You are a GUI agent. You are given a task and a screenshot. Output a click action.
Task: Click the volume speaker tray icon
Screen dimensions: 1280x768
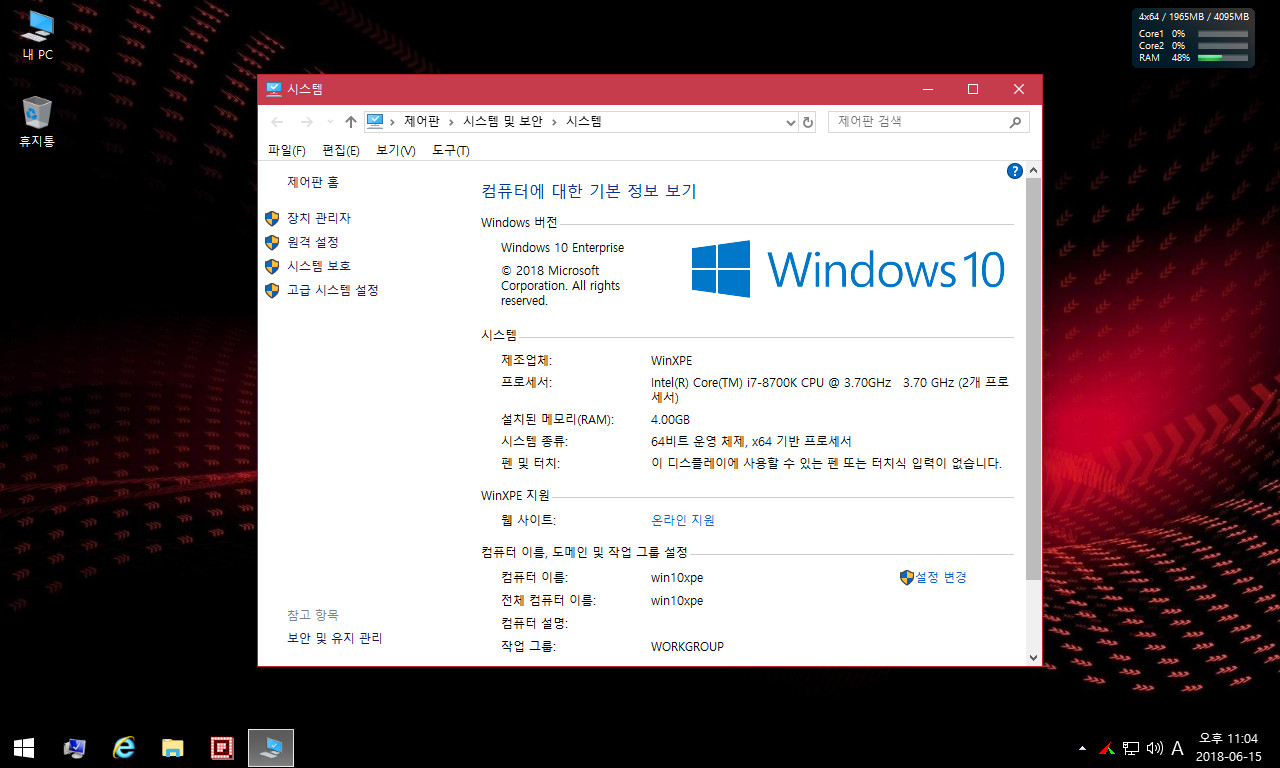(x=1155, y=748)
